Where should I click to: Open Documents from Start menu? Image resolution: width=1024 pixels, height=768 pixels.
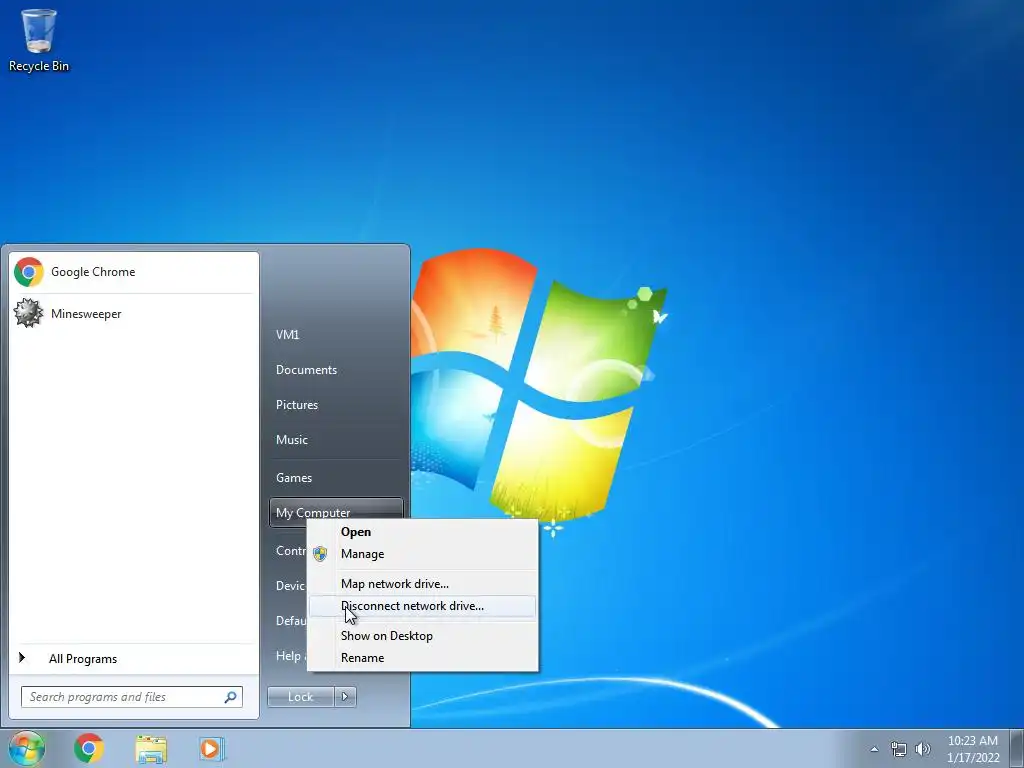pyautogui.click(x=336, y=370)
